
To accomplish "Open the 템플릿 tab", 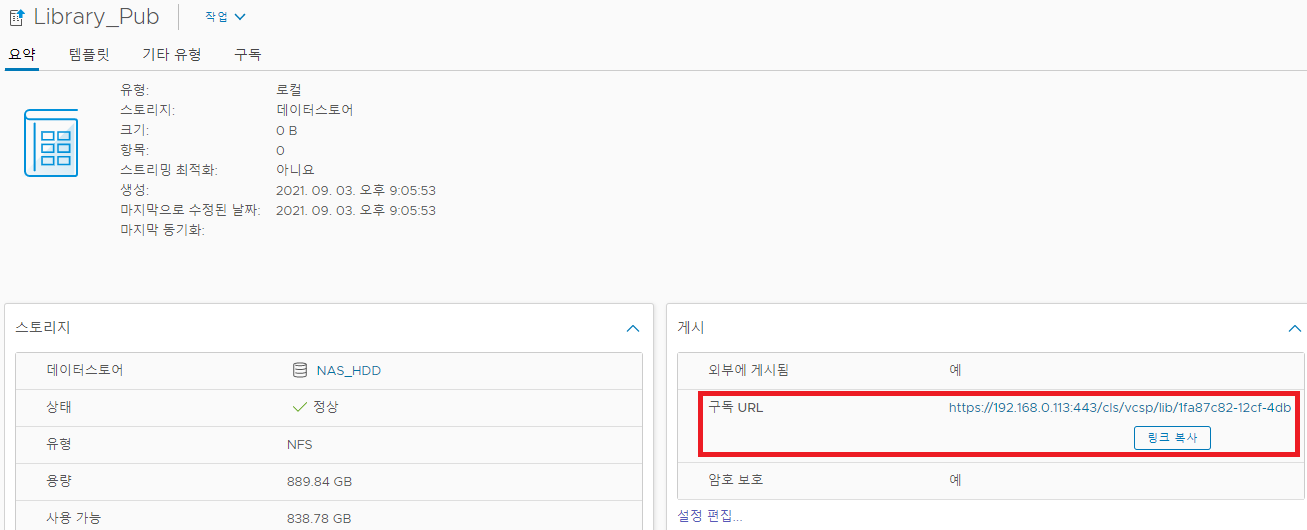I will (x=89, y=54).
